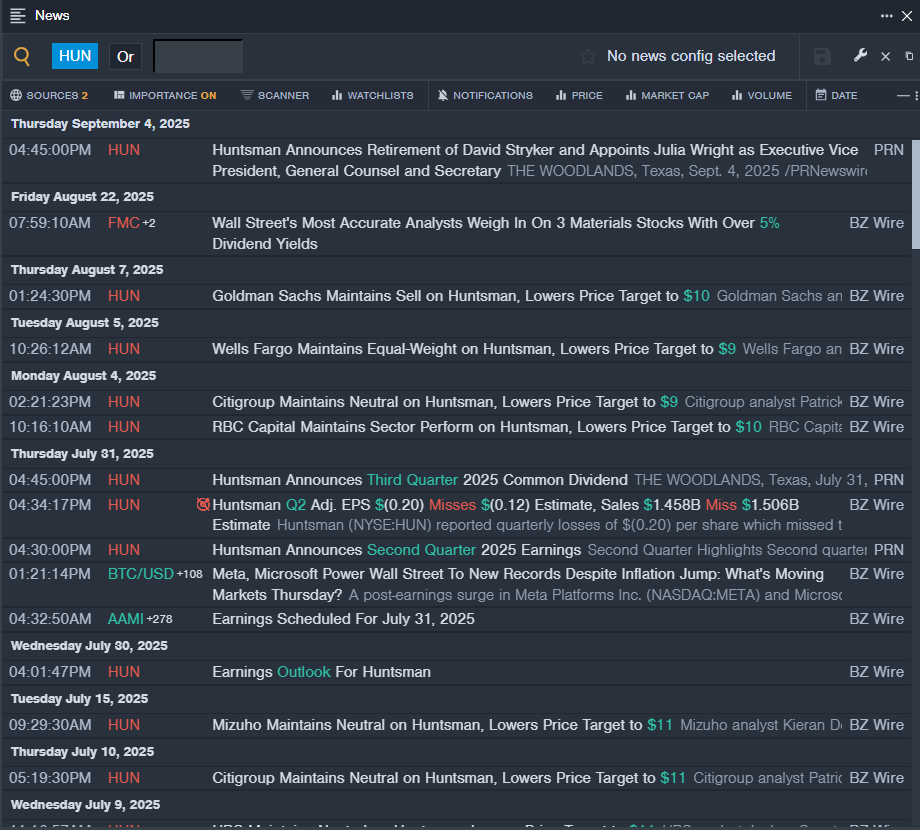
Task: Click the minus collapse filter bar control
Action: tap(903, 95)
